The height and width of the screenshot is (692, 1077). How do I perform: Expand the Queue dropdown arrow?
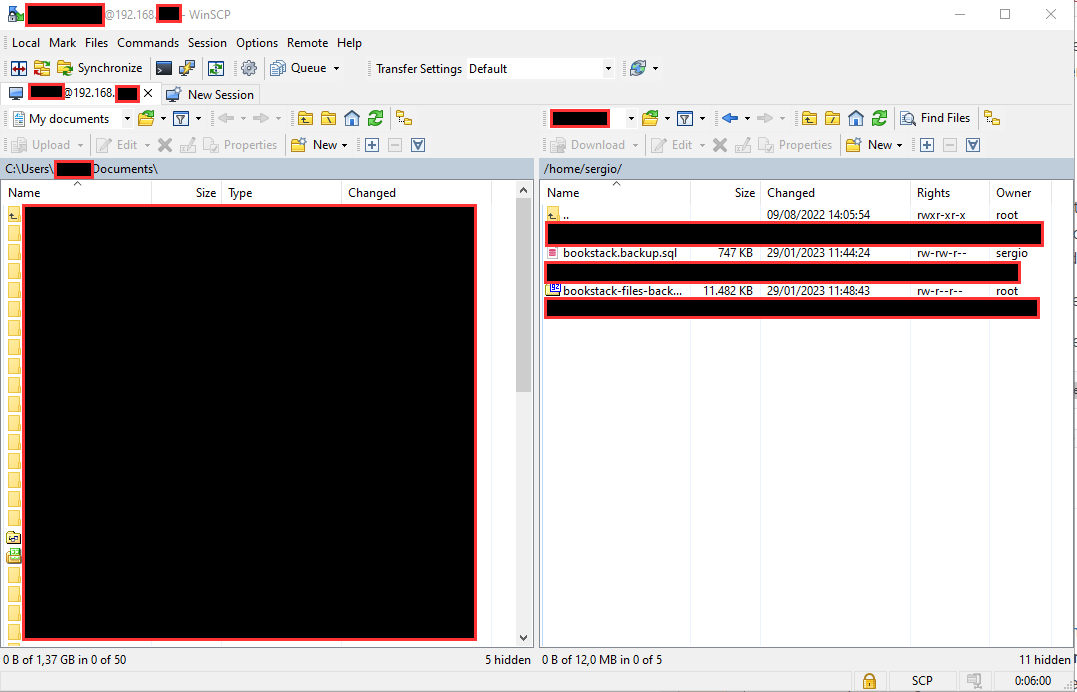337,68
